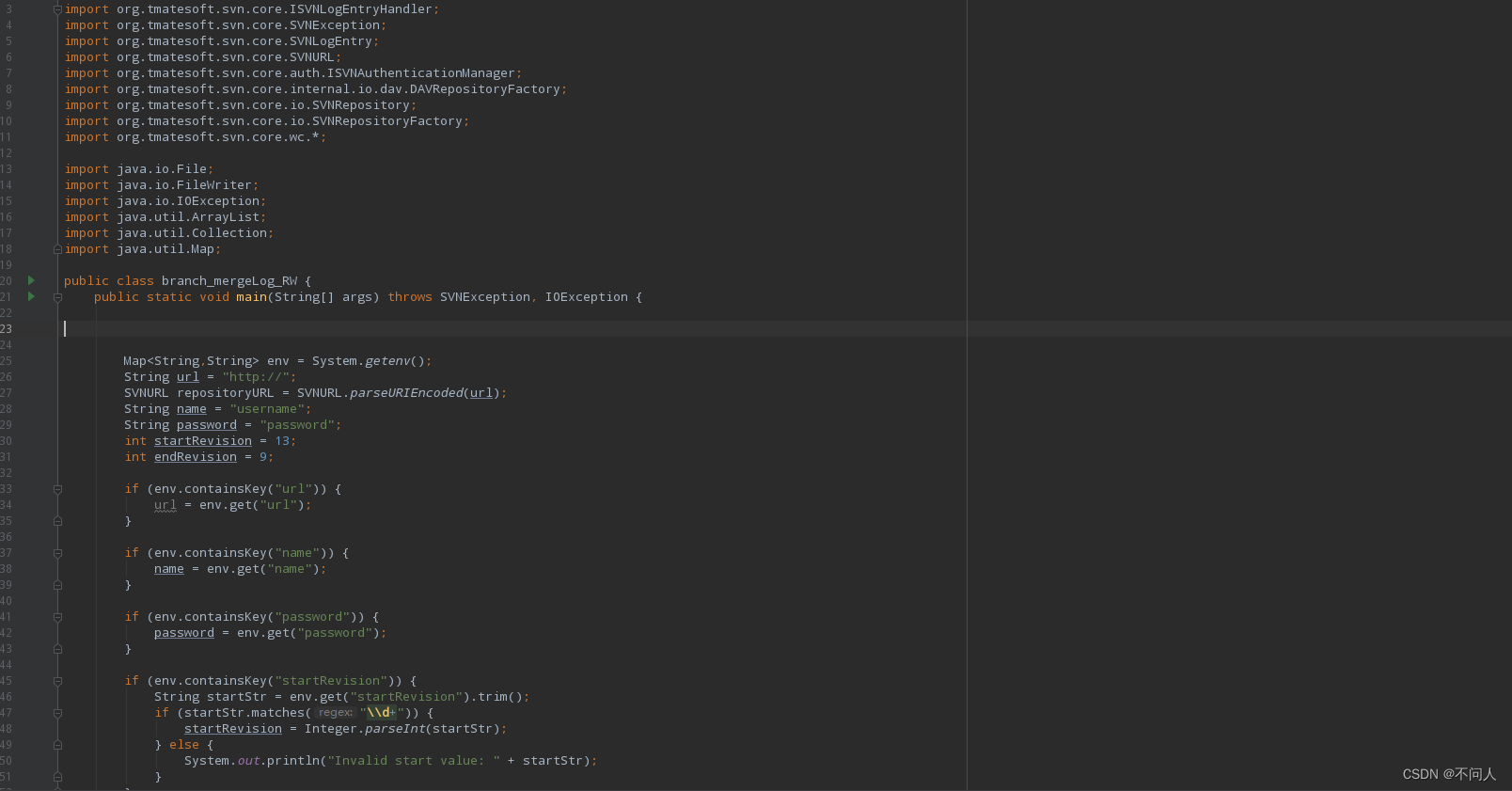This screenshot has height=791, width=1512.
Task: Click the main method name
Action: 251,297
